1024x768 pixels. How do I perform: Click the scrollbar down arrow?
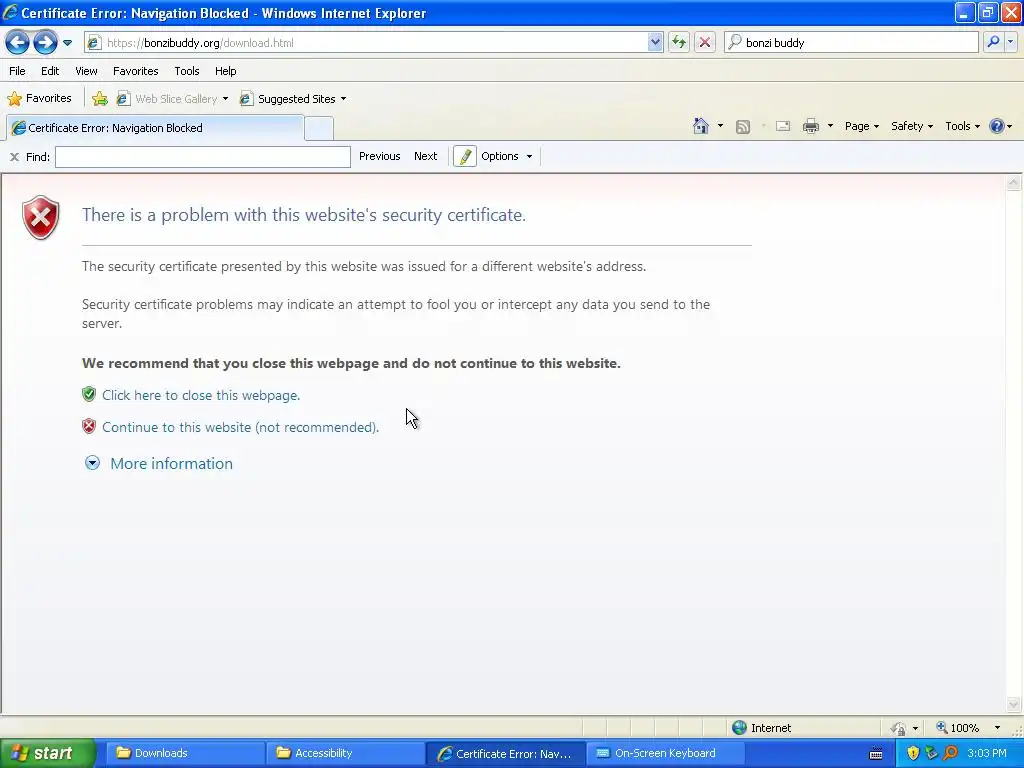click(1014, 704)
